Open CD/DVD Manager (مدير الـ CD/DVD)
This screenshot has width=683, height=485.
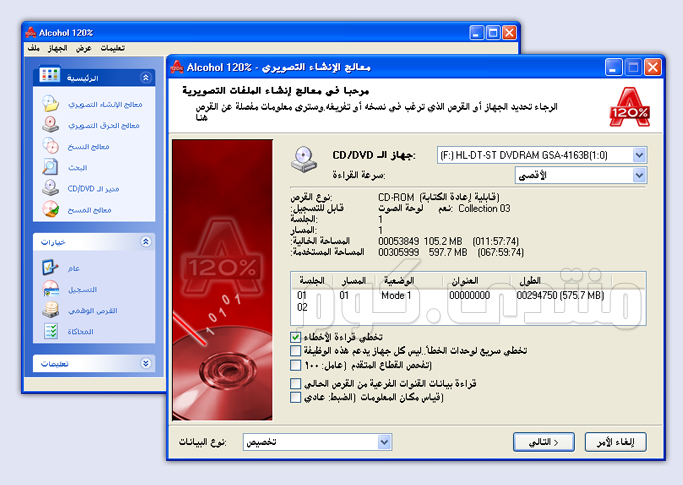click(51, 188)
